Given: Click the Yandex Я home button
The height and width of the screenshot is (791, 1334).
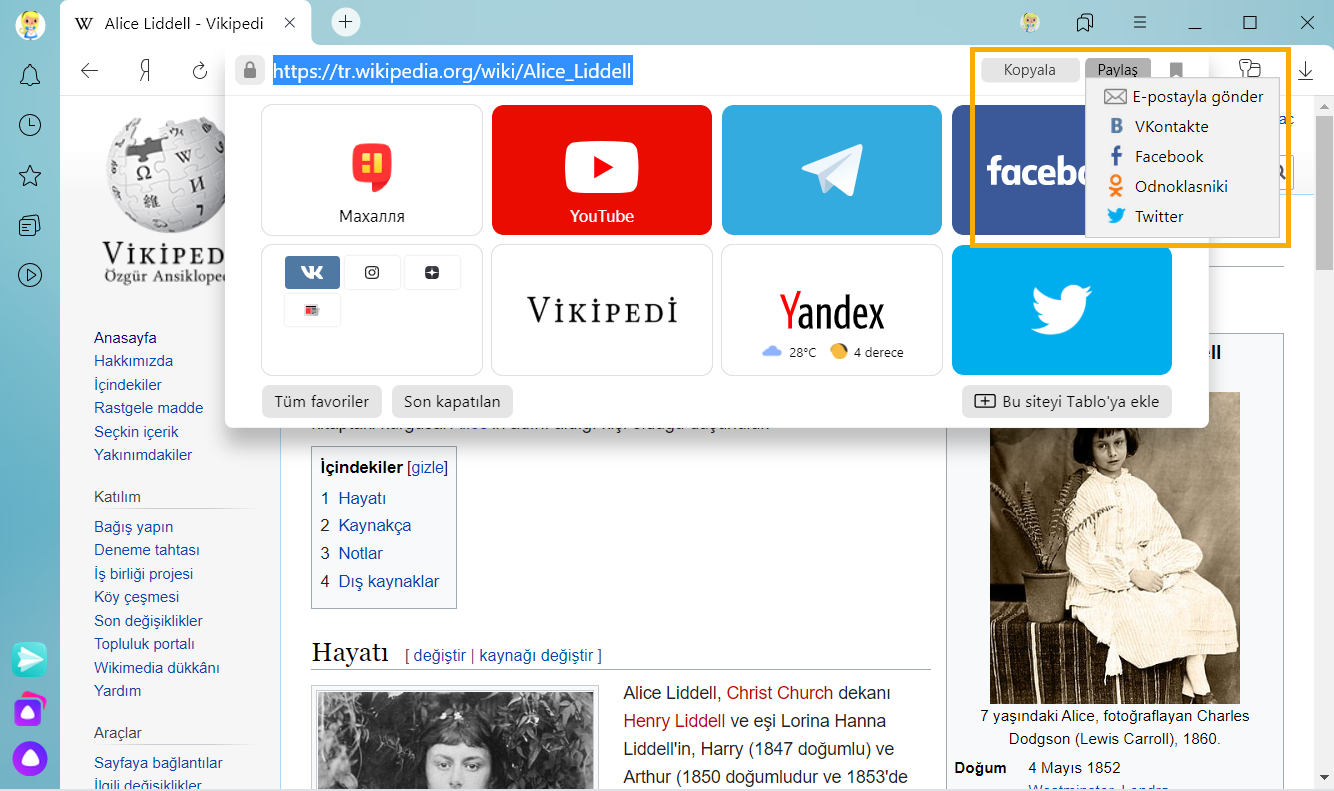Looking at the screenshot, I should point(145,70).
